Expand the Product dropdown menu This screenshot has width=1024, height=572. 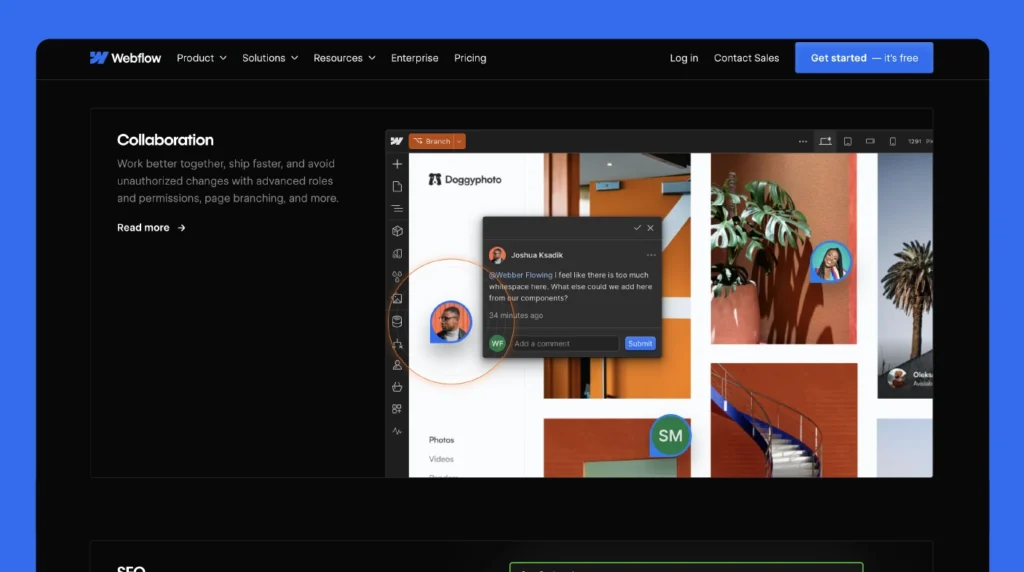pos(202,58)
